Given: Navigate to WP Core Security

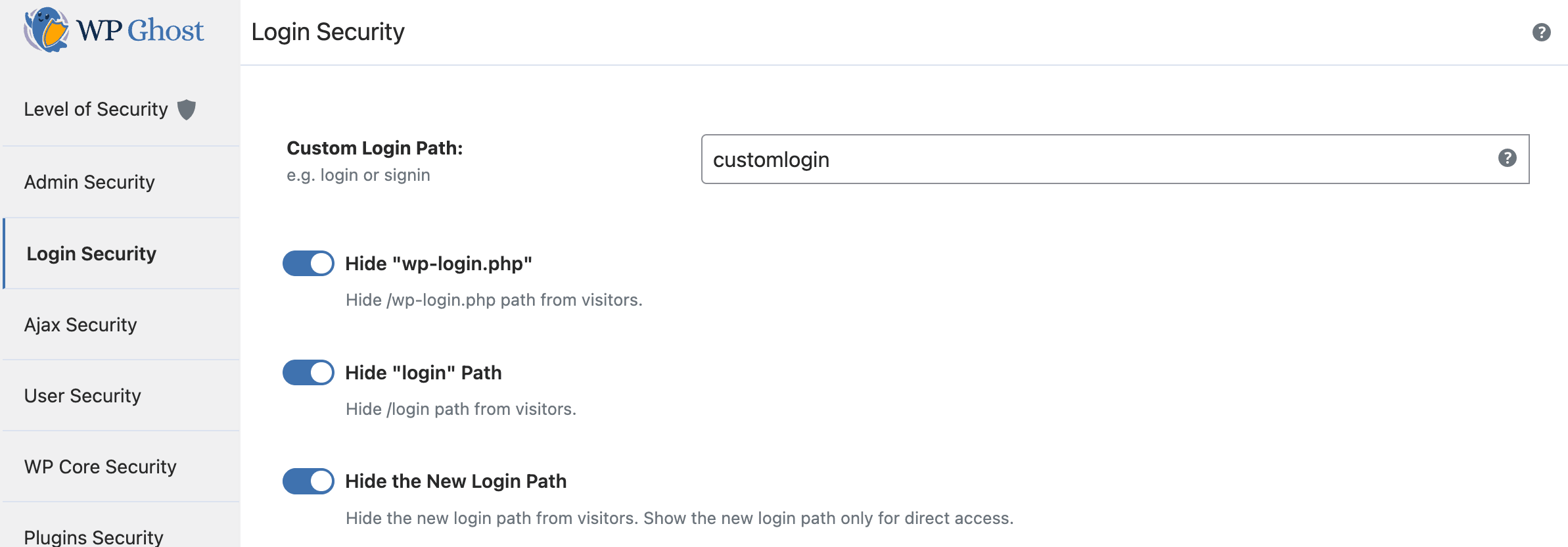Looking at the screenshot, I should [99, 466].
